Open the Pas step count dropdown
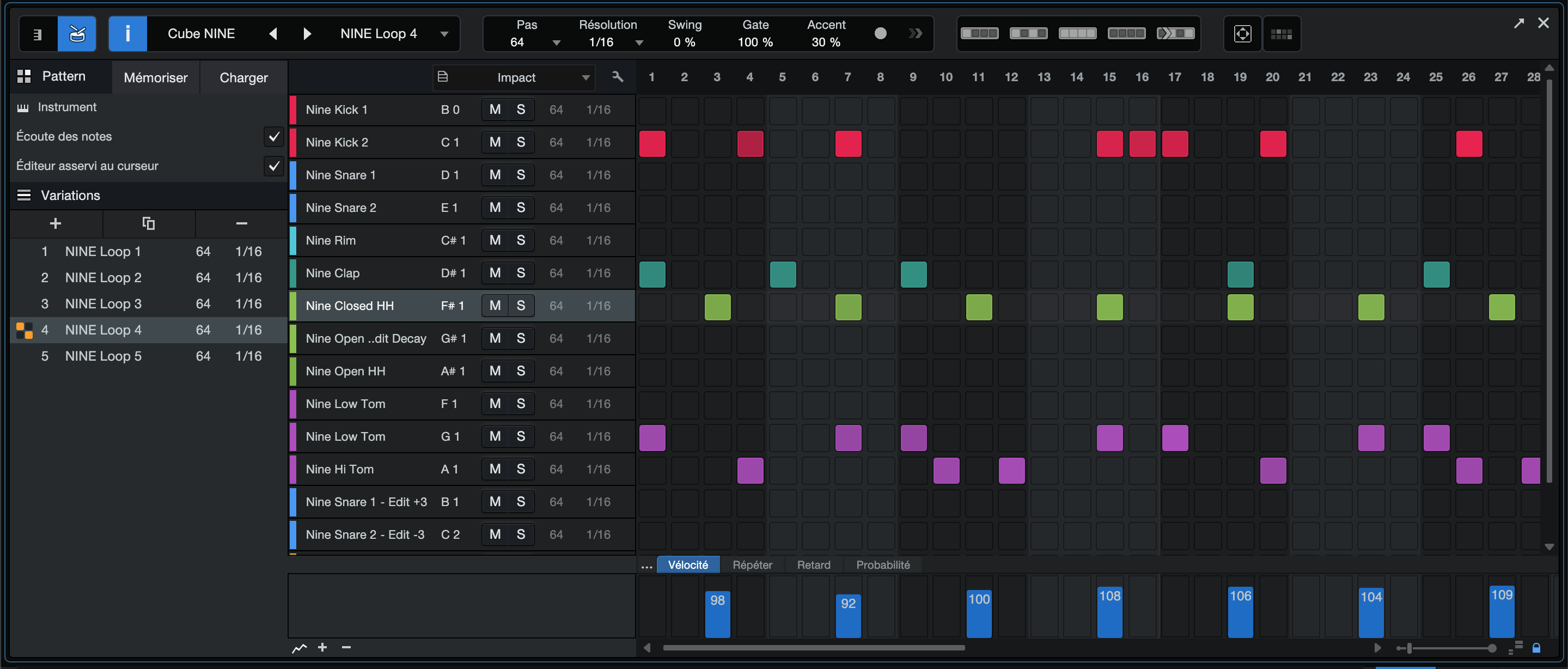 (557, 42)
